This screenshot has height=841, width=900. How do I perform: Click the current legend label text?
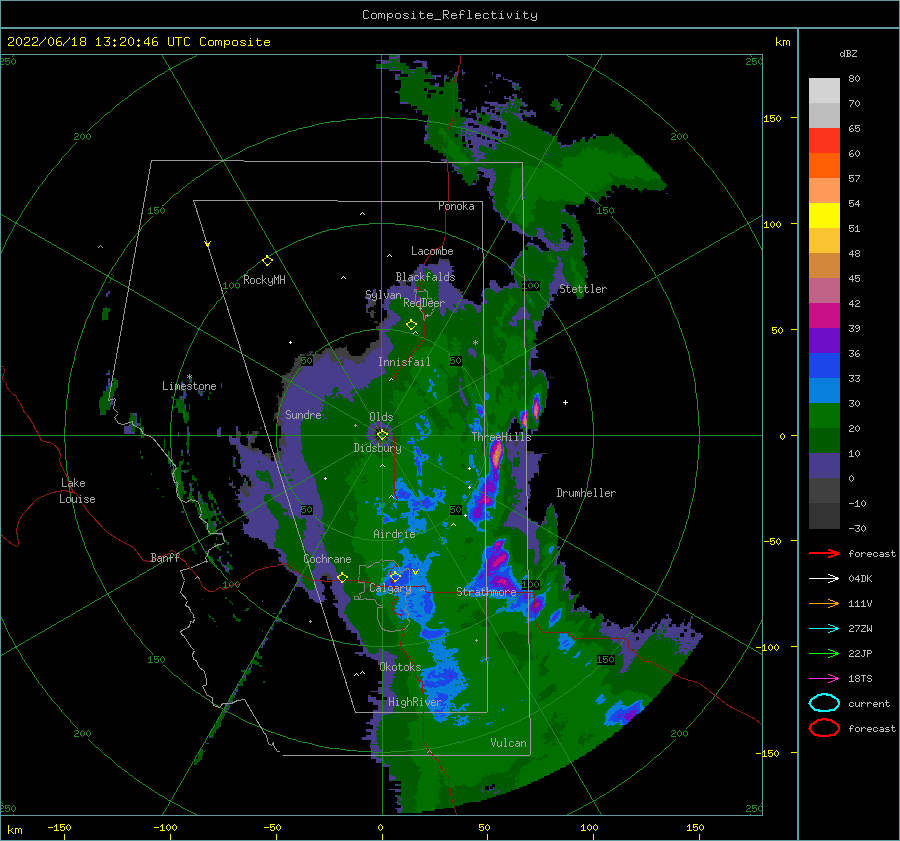869,703
